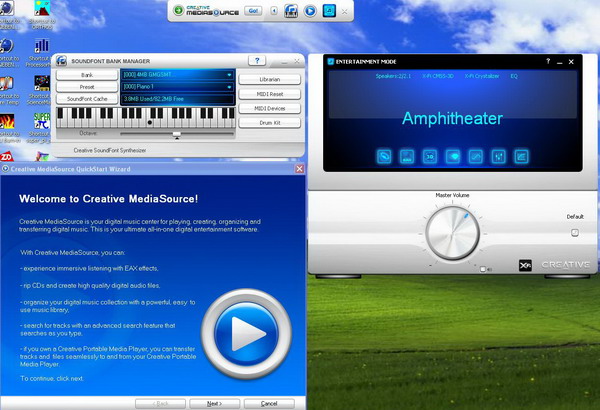Viewport: 600px width, 410px height.
Task: Click X-Fi Crystalizer in Entertainment Mode
Action: coord(482,76)
